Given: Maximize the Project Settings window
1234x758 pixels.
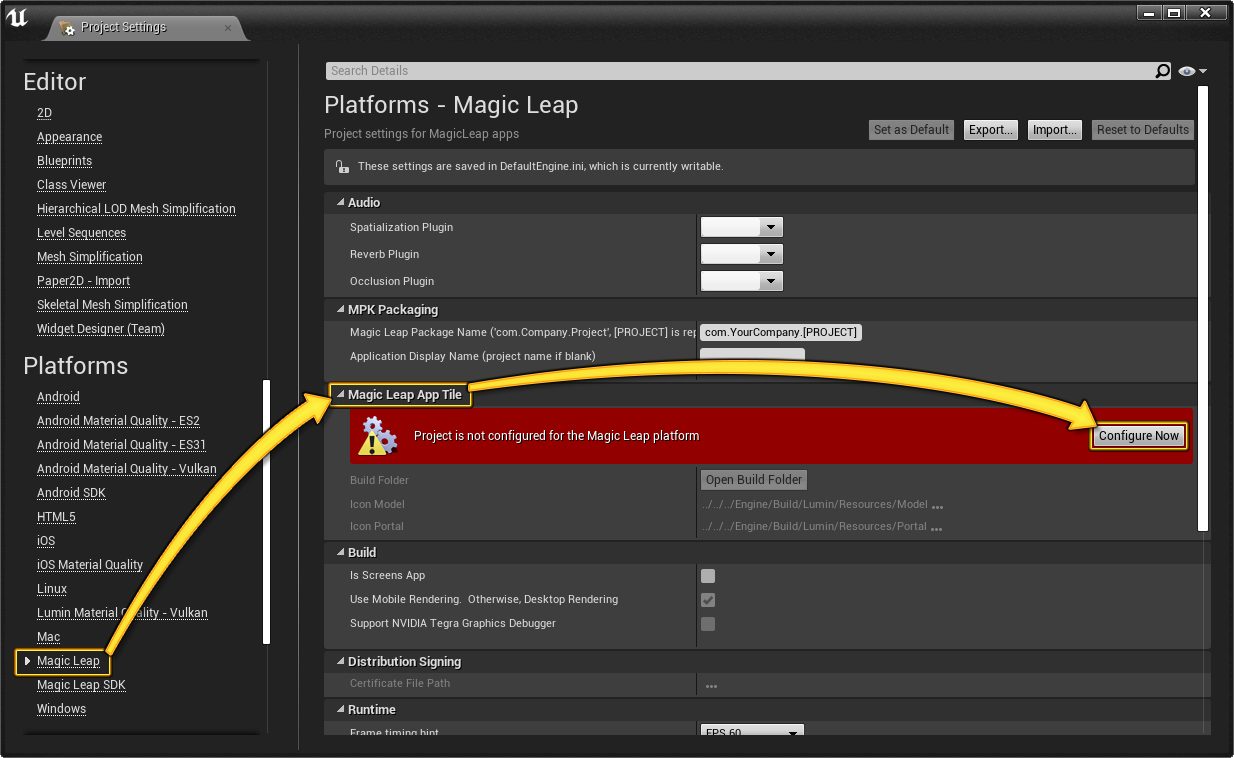Looking at the screenshot, I should [x=1175, y=12].
